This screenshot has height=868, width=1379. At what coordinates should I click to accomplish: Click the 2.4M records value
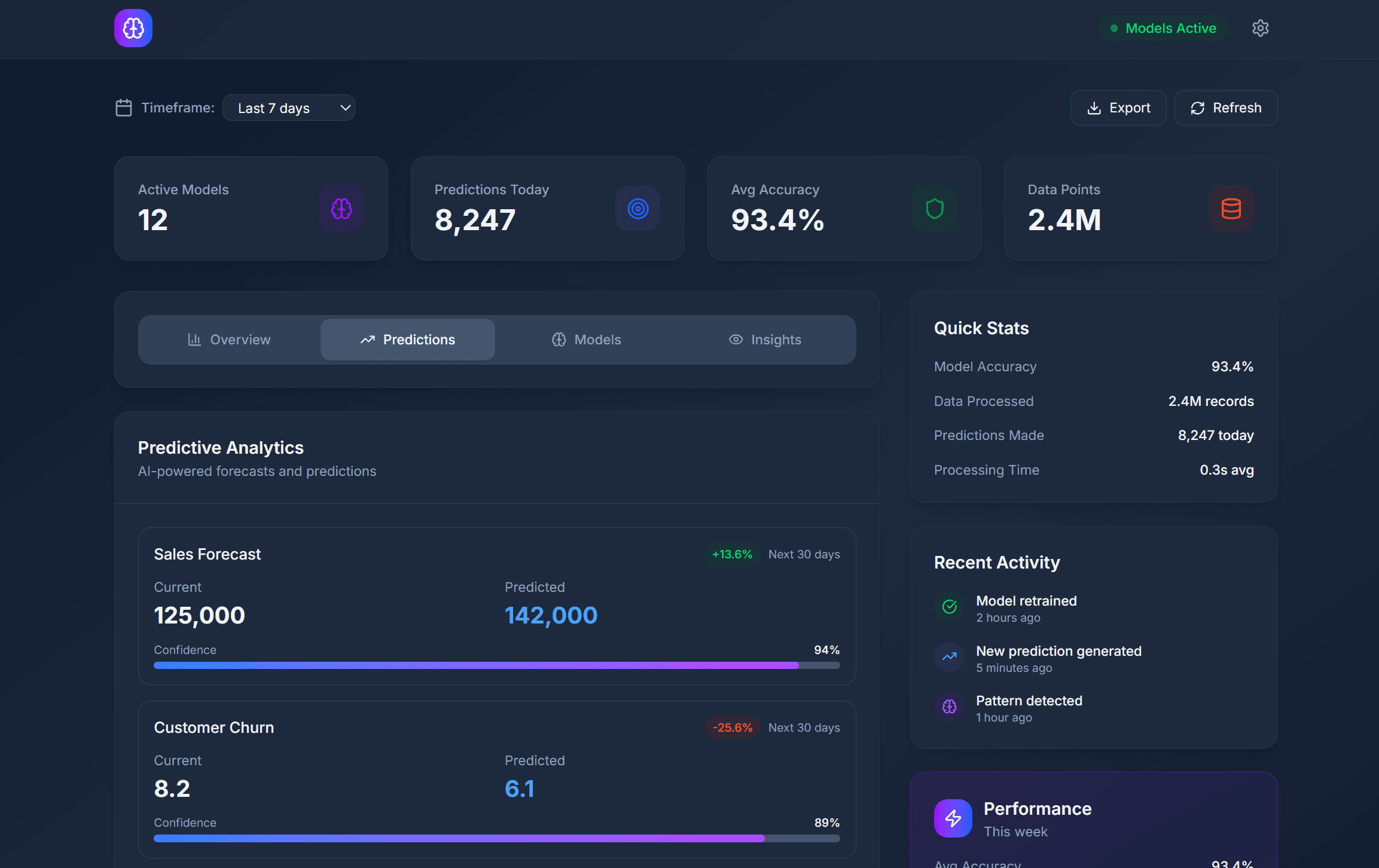click(1211, 401)
